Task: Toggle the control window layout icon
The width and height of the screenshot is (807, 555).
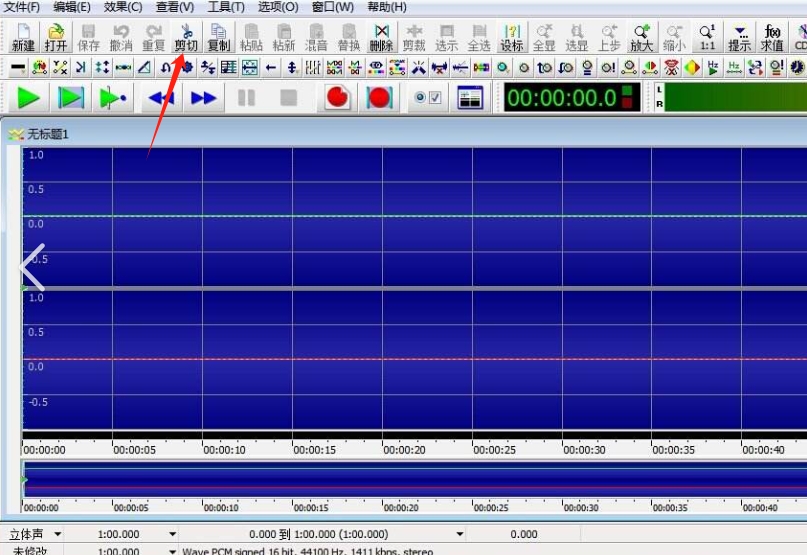Action: click(x=470, y=97)
